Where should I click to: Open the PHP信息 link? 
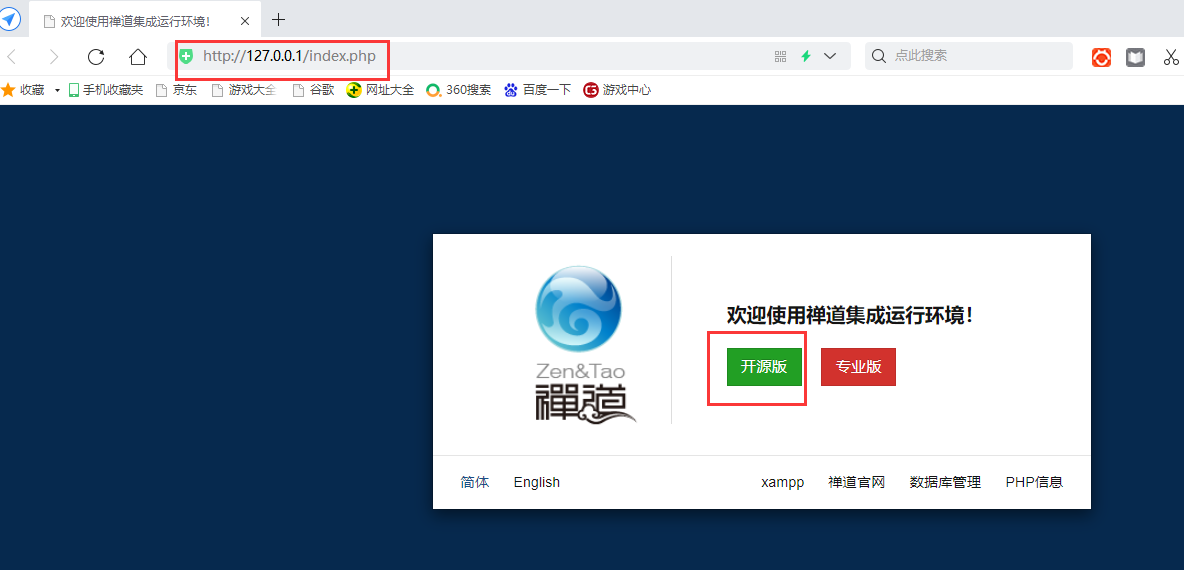pos(1034,482)
